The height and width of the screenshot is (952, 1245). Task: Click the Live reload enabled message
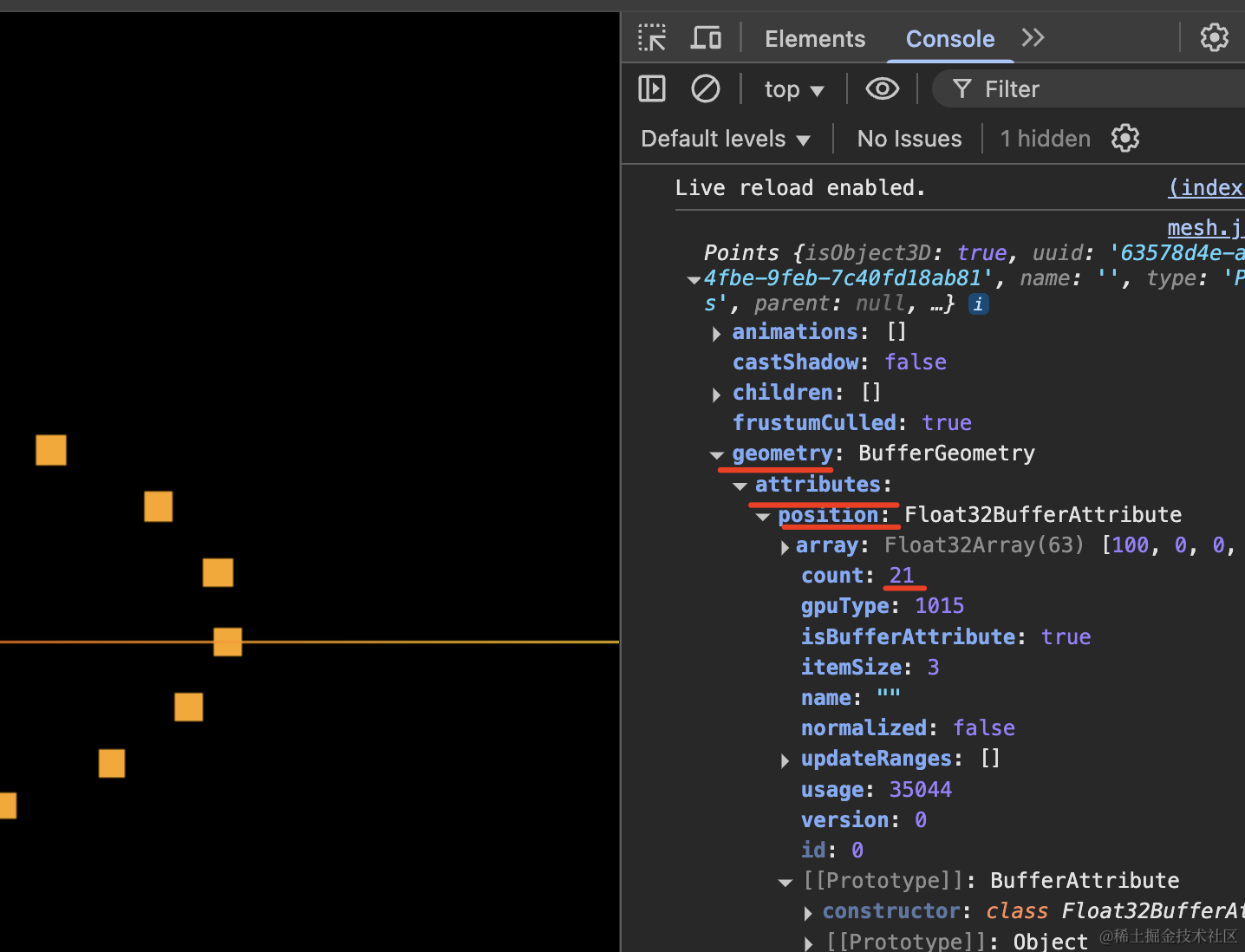click(800, 187)
